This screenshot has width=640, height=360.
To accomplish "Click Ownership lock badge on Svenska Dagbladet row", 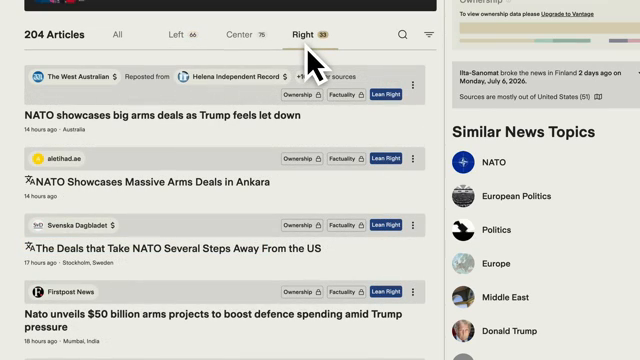I will coord(302,225).
